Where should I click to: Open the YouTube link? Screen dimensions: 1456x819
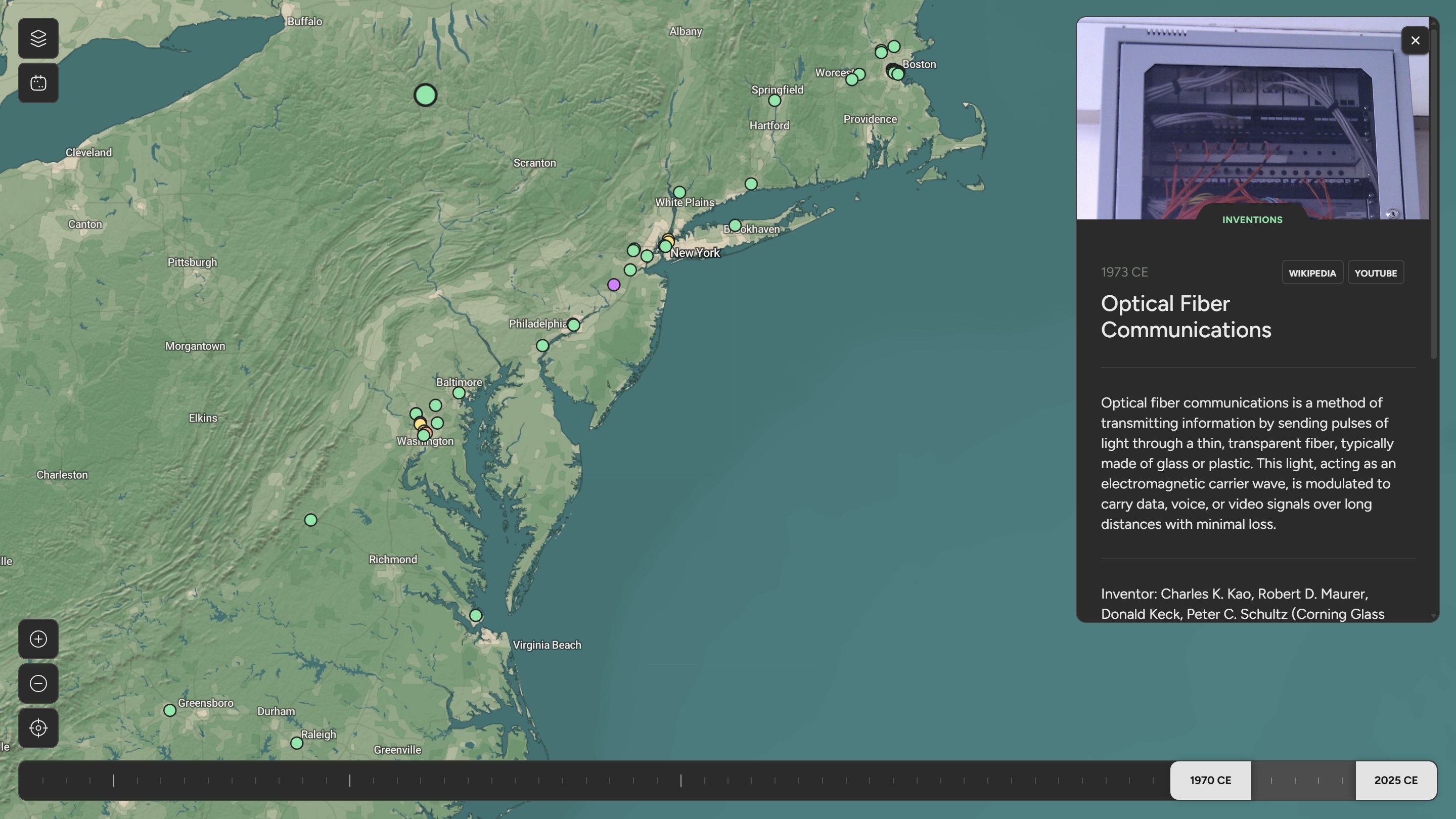pos(1375,273)
